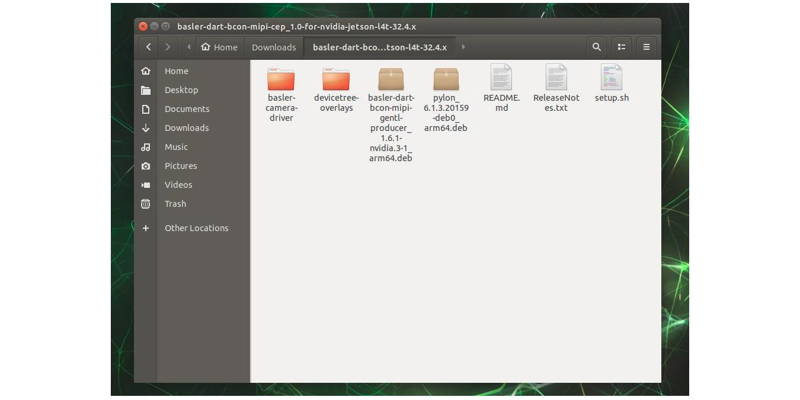
Task: Click the Documents page icon in sidebar
Action: tap(146, 109)
